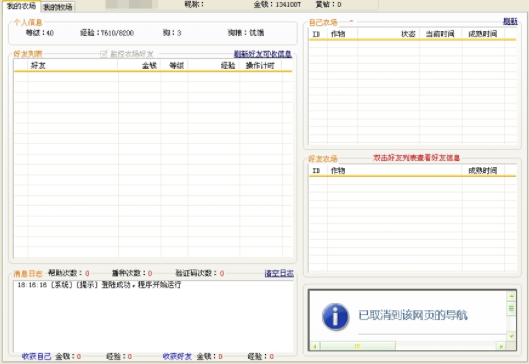The width and height of the screenshot is (529, 364).
Task: Click the 等级:40 text
Action: tap(40, 33)
